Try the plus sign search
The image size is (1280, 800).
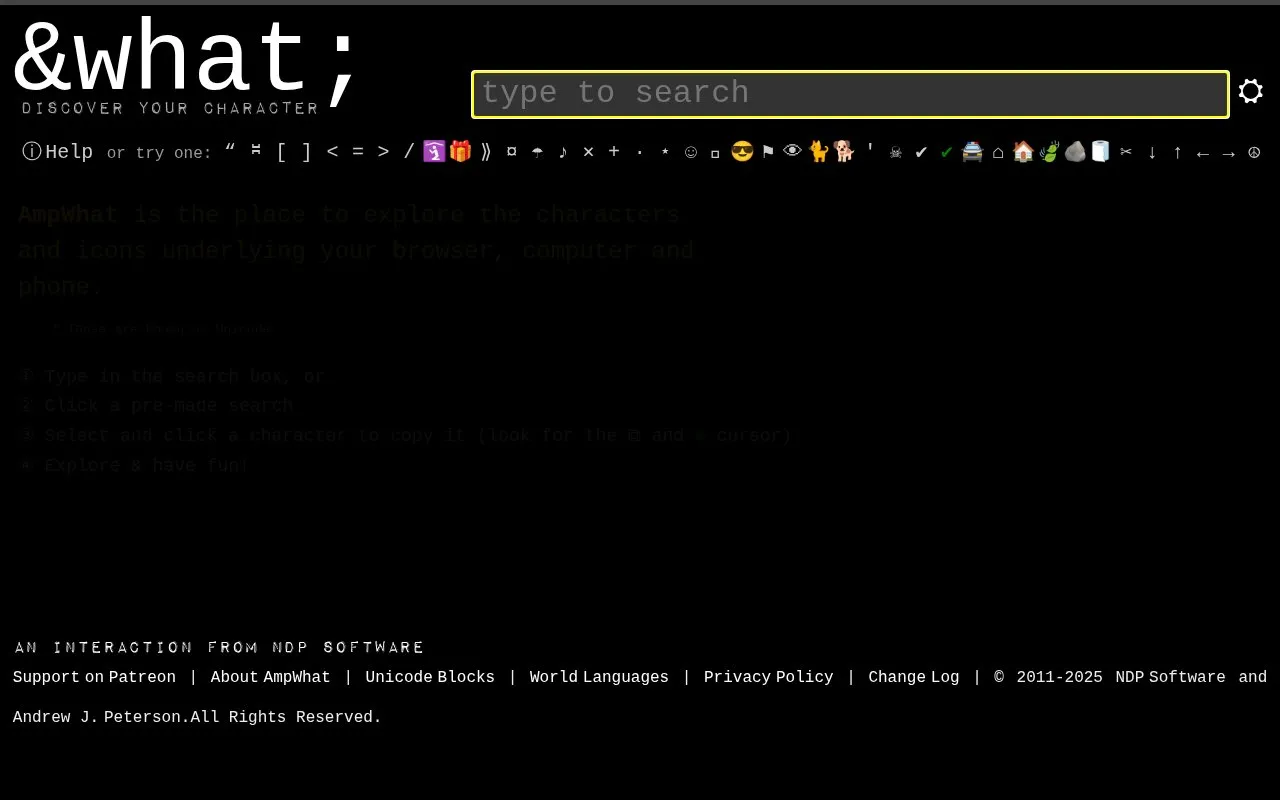614,152
